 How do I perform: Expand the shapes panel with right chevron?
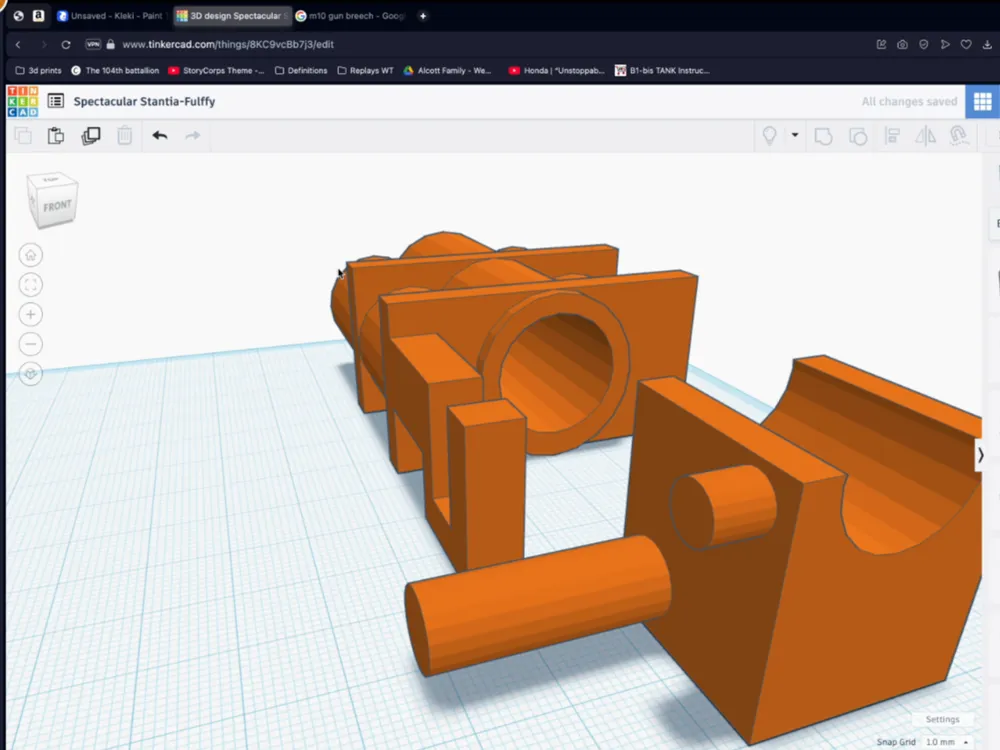[981, 455]
